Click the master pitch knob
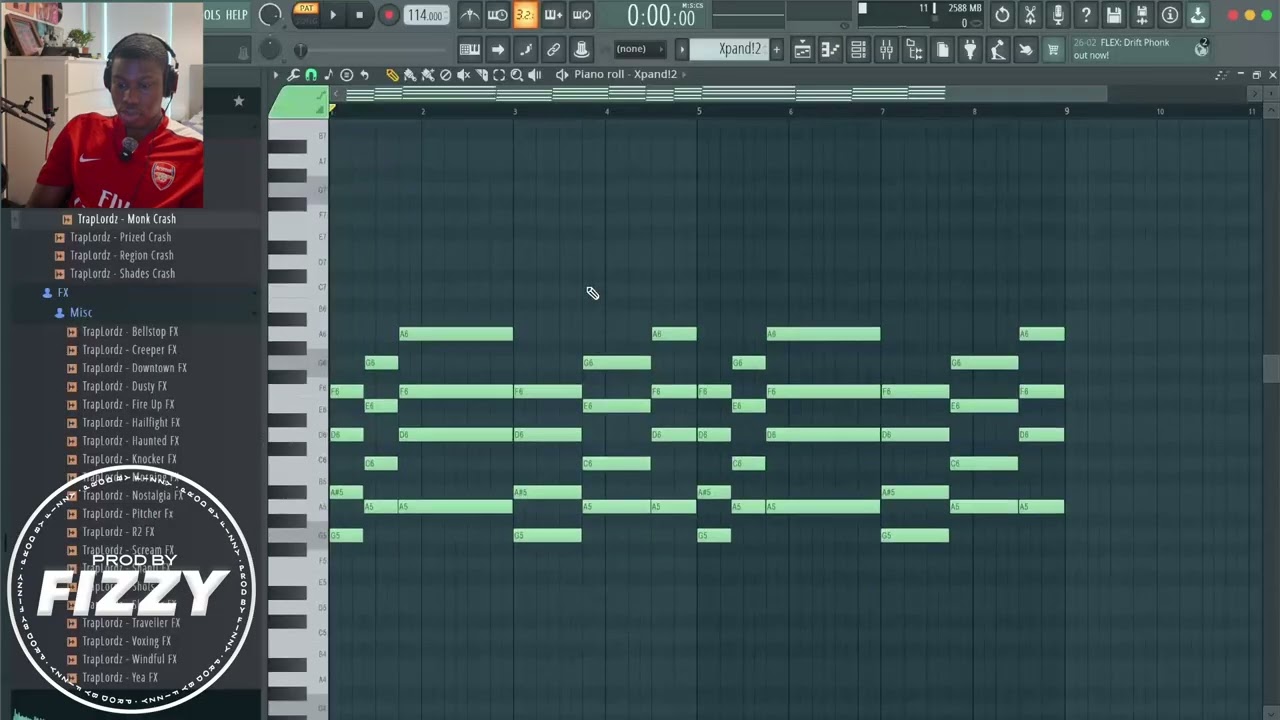1280x720 pixels. [x=270, y=49]
